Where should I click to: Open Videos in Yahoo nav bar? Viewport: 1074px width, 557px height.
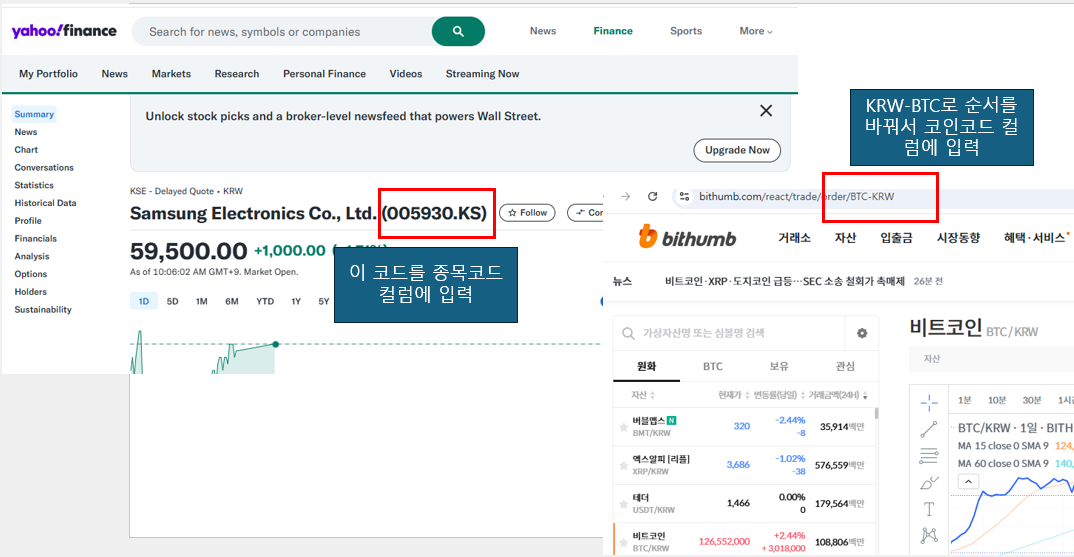(406, 74)
